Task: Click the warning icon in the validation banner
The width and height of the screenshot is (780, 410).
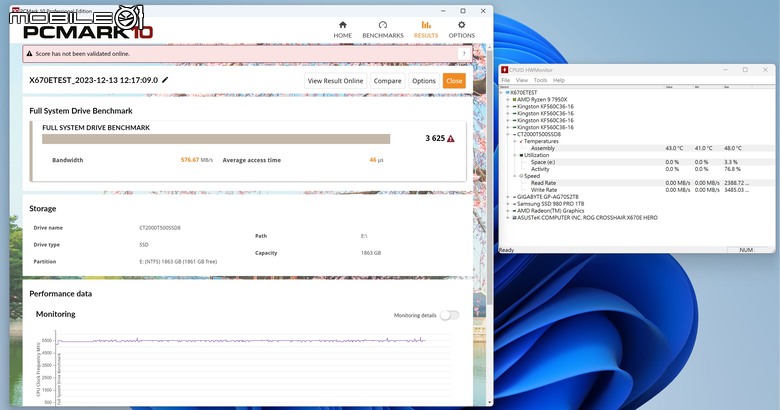Action: tap(29, 54)
